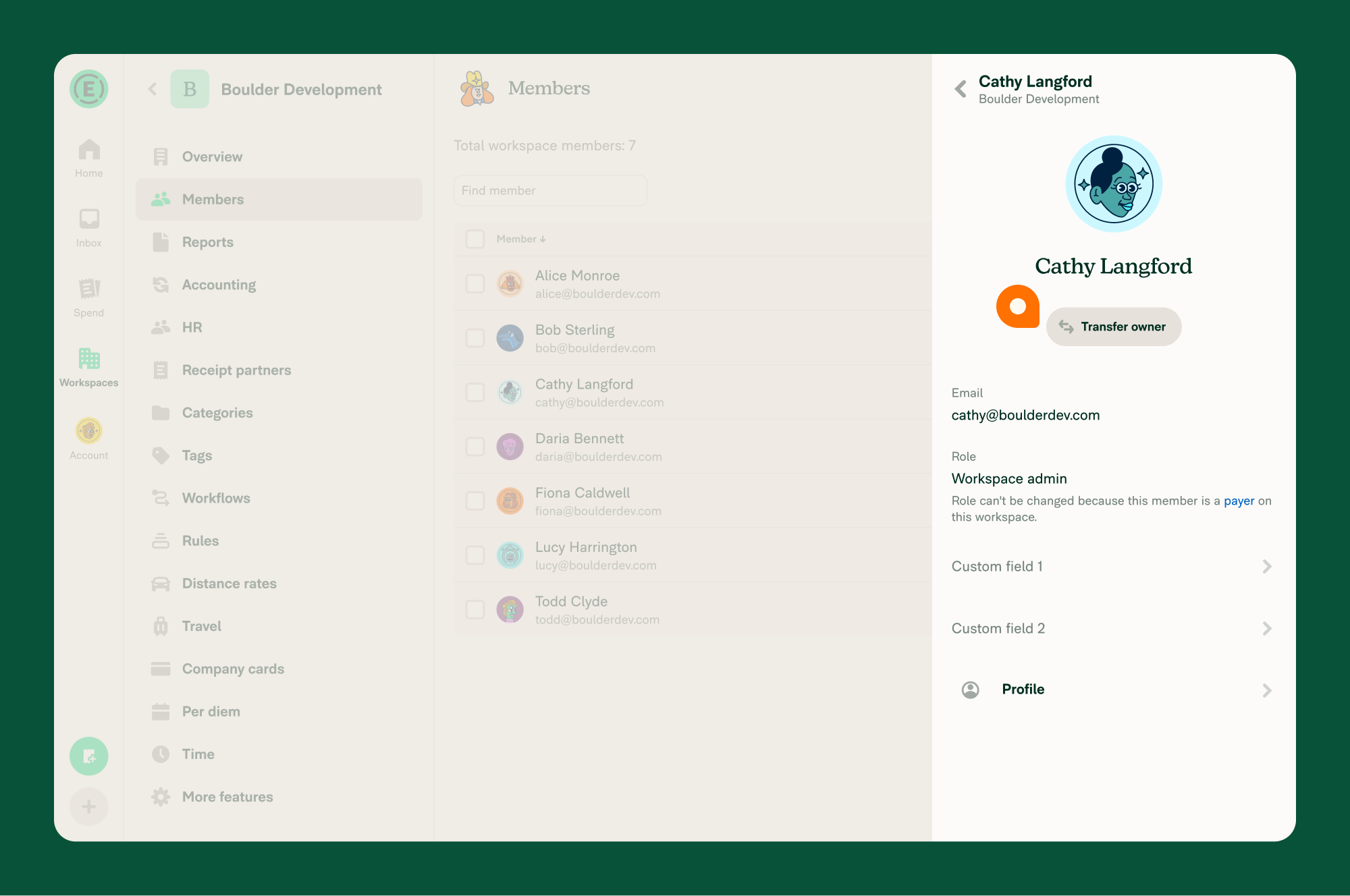
Task: Open Company cards menu item
Action: tap(279, 669)
